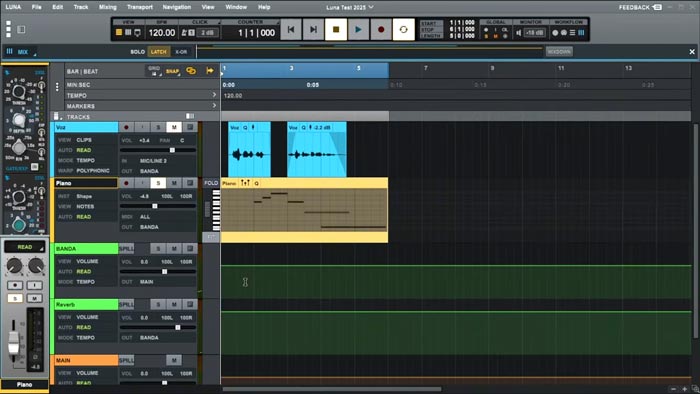700x394 pixels.
Task: Click the piano keyboard icon on Piano track
Action: coord(216,210)
